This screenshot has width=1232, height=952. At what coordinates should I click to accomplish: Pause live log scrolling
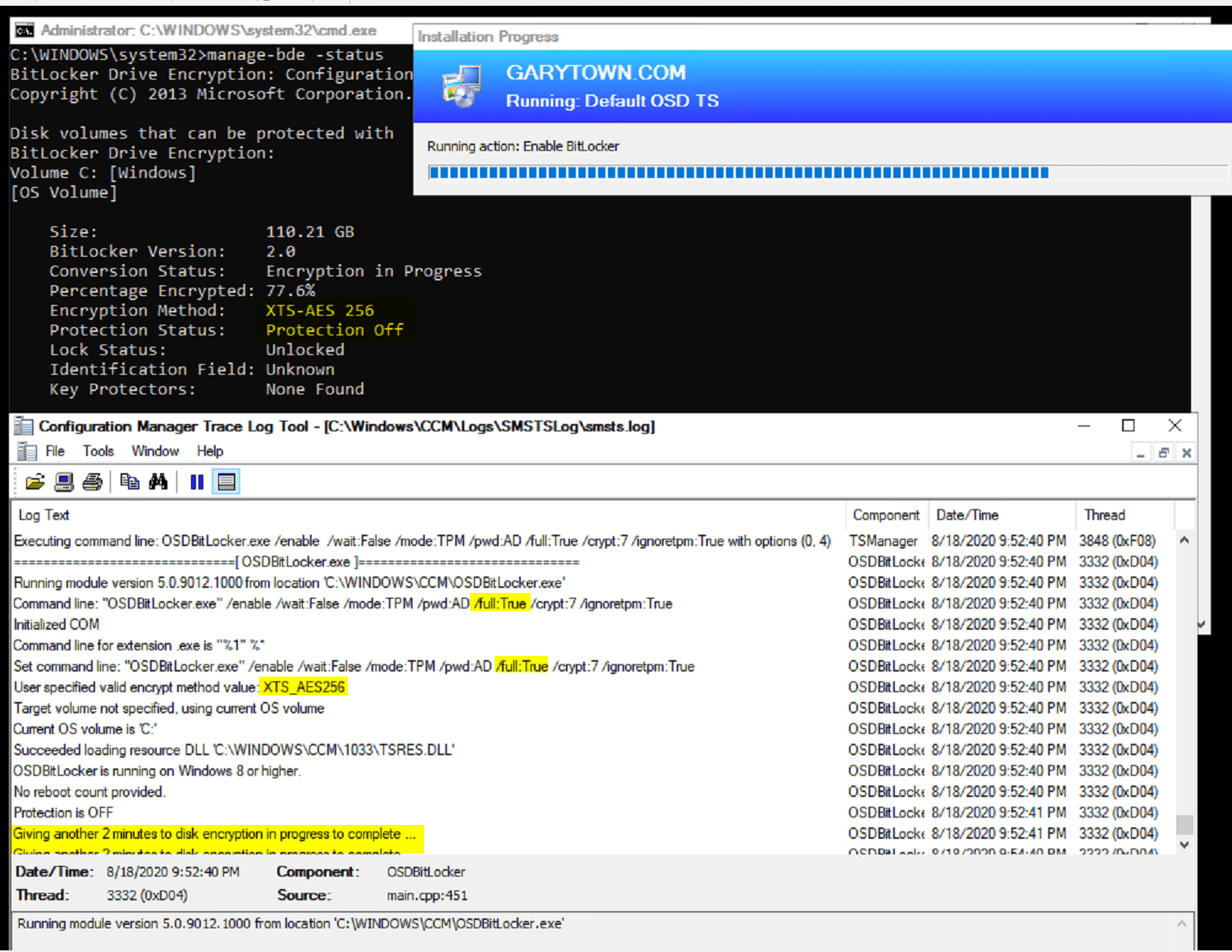[197, 481]
